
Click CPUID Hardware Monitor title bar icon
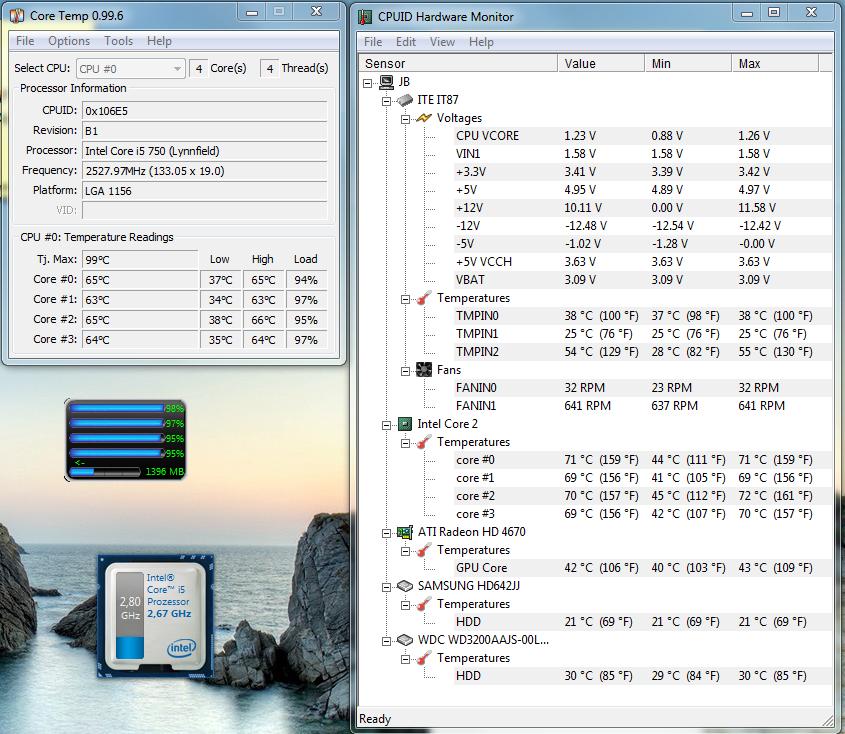click(x=365, y=17)
